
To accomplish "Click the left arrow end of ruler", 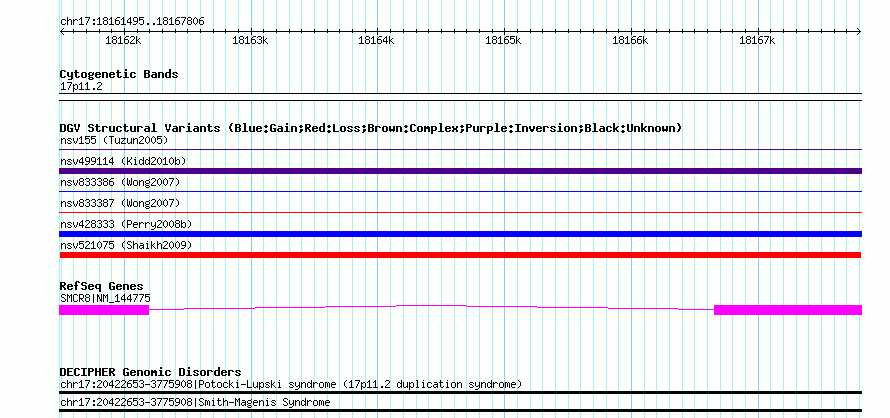I will 62,32.
